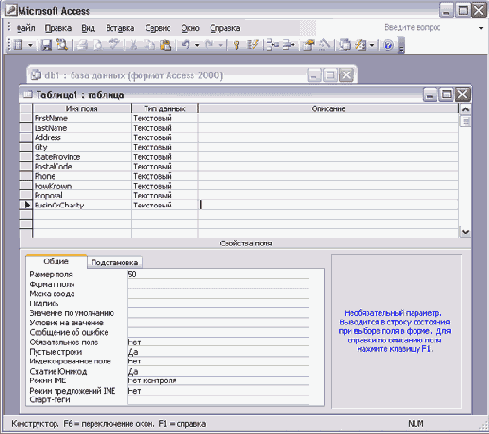Open the Properties icon in toolbar
Viewport: 489px width, 434px height.
(308, 45)
